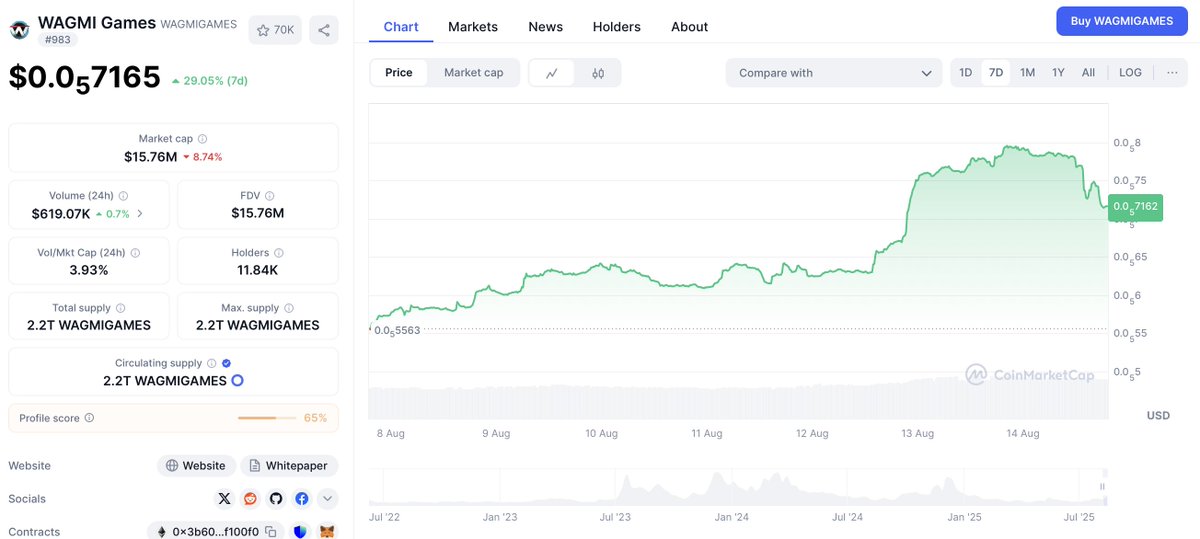
Task: Open Circulating supply info icon
Action: point(212,363)
